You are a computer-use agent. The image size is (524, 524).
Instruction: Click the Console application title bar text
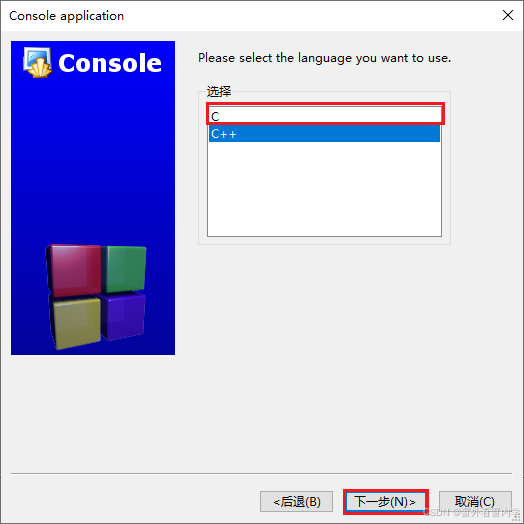point(66,16)
